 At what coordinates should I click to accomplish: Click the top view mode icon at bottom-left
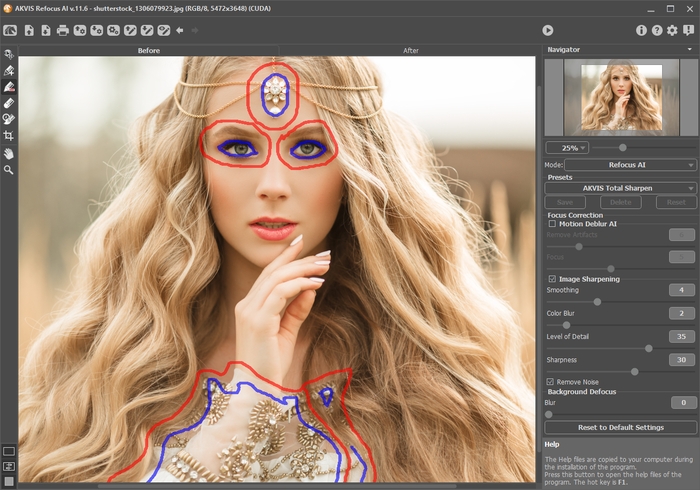8,452
